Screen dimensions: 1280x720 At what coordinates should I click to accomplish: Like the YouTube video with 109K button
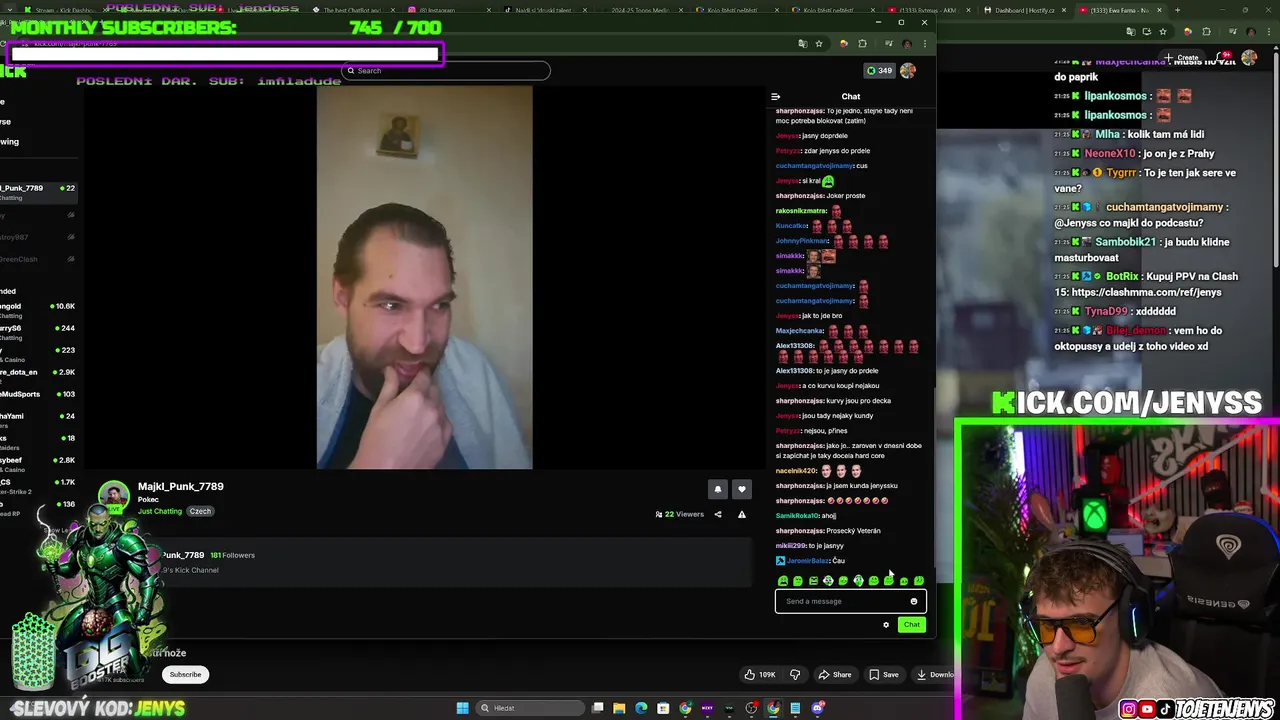pyautogui.click(x=759, y=675)
